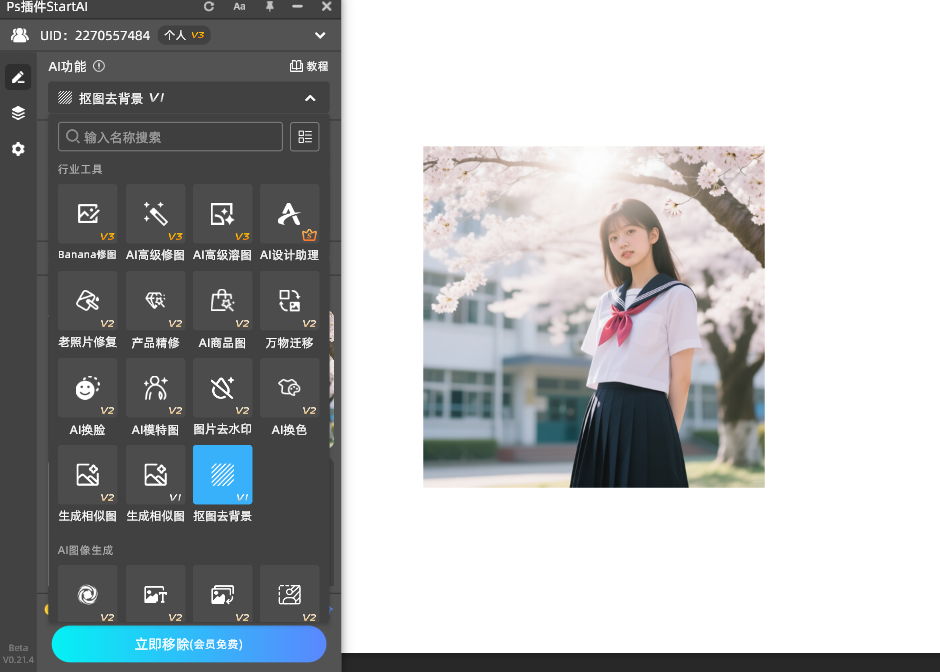
Task: Click the 立即移除 remove button
Action: [189, 644]
